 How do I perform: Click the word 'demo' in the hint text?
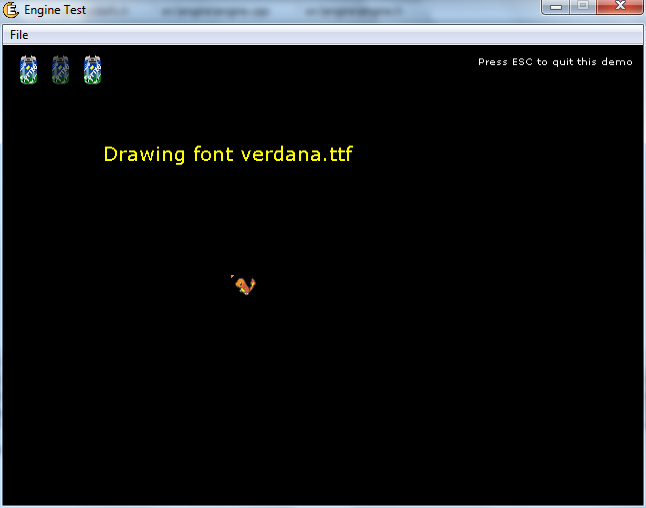point(619,62)
